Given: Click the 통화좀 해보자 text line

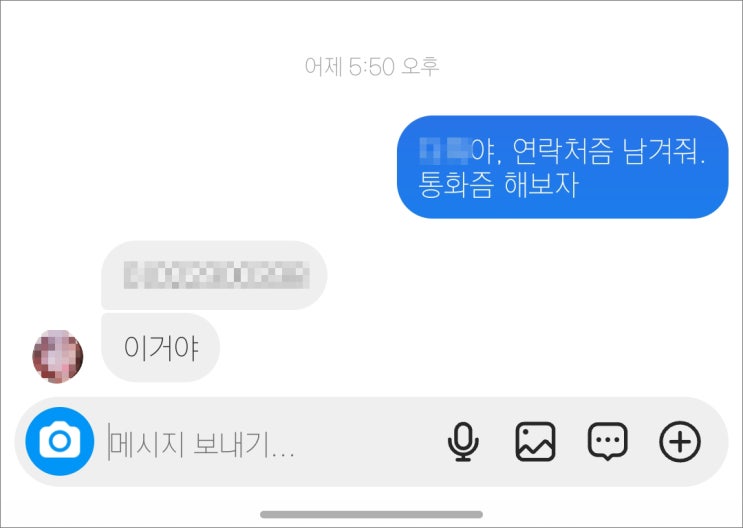Looking at the screenshot, I should point(498,185).
